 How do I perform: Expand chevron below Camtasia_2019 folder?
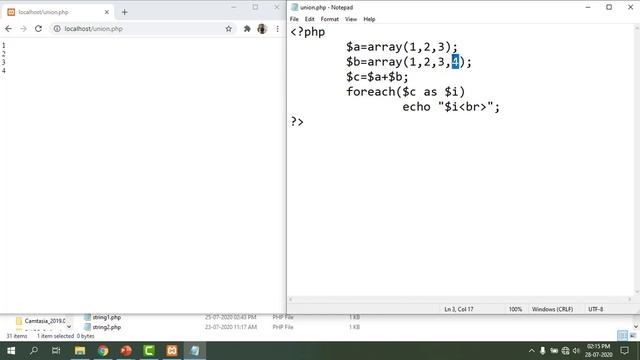69,327
